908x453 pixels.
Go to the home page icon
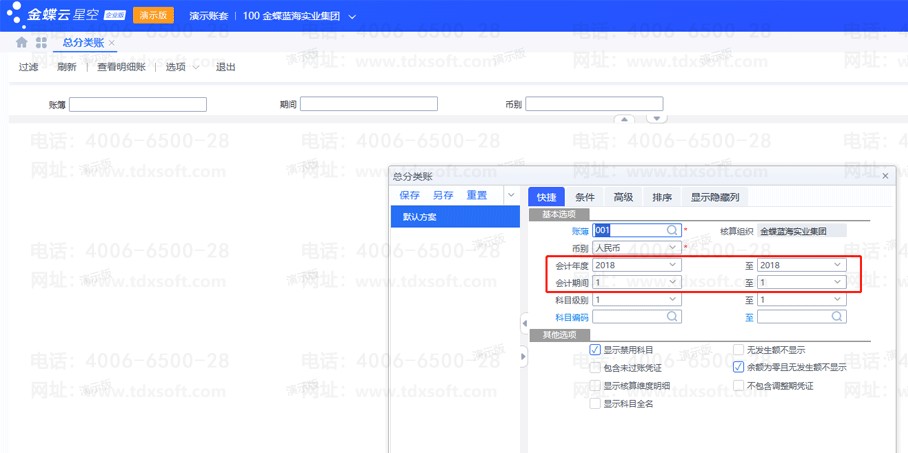[x=22, y=43]
